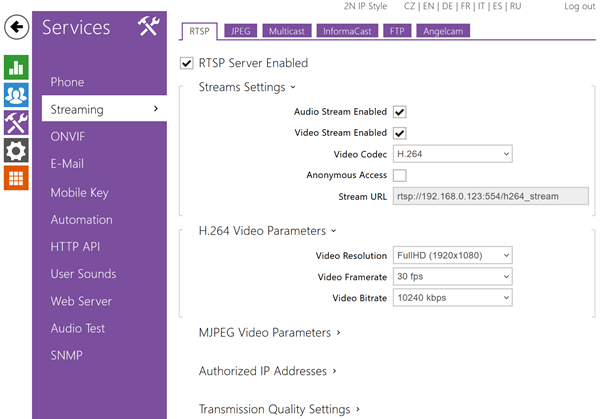Image resolution: width=605 pixels, height=419 pixels.
Task: Enable the Anonymous Access checkbox
Action: (x=400, y=176)
